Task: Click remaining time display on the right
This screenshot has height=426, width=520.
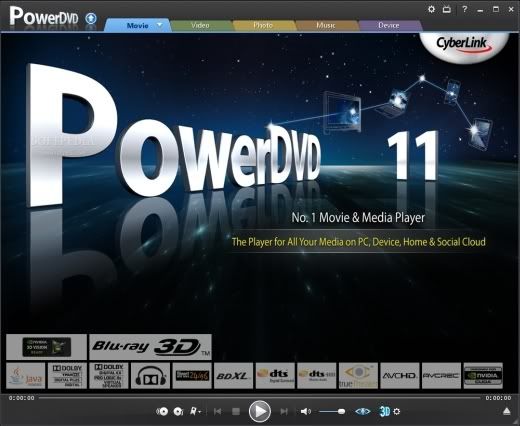Action: click(498, 398)
